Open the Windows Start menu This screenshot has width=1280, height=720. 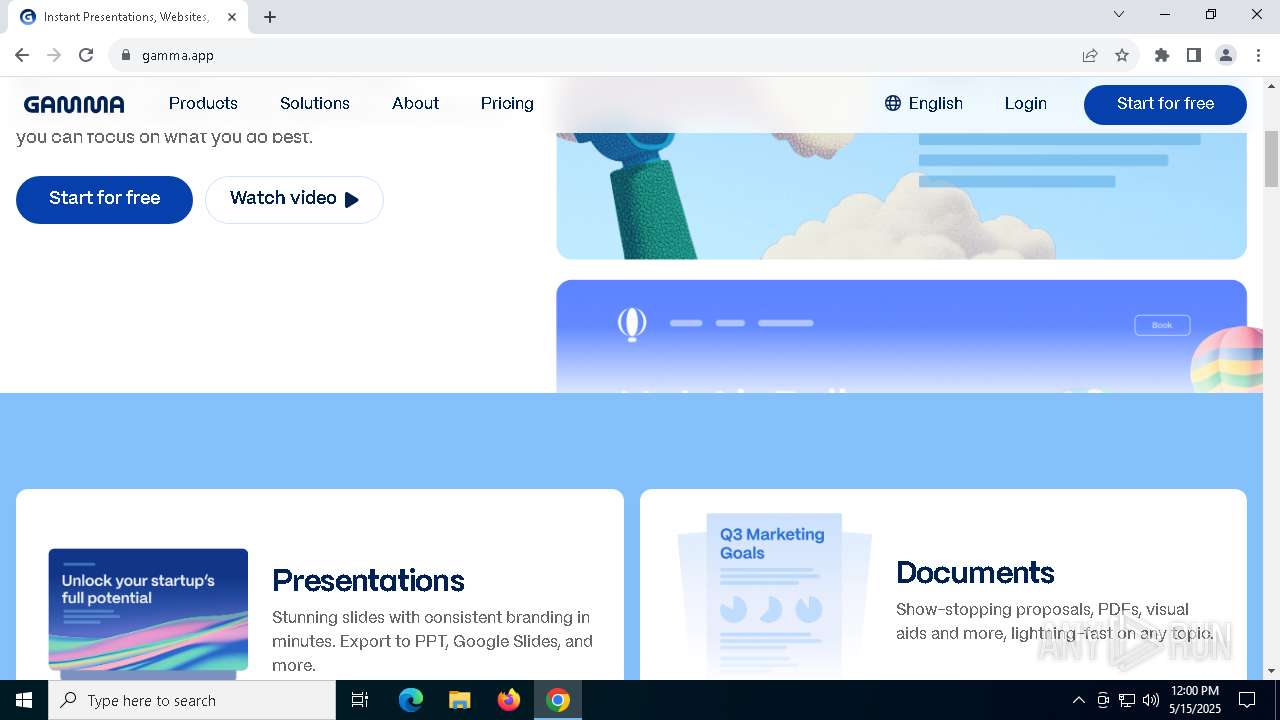[x=24, y=700]
